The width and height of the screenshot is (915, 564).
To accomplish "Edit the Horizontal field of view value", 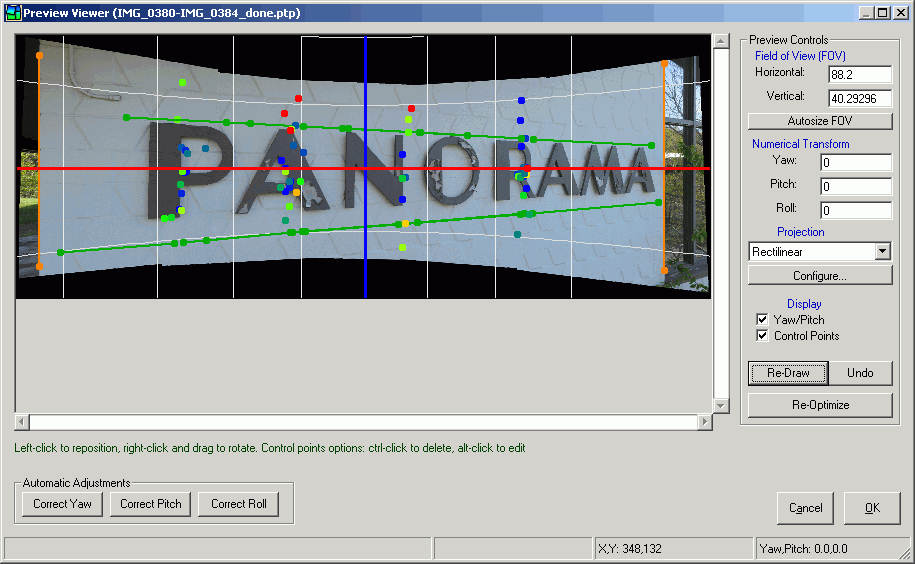I will pyautogui.click(x=860, y=75).
